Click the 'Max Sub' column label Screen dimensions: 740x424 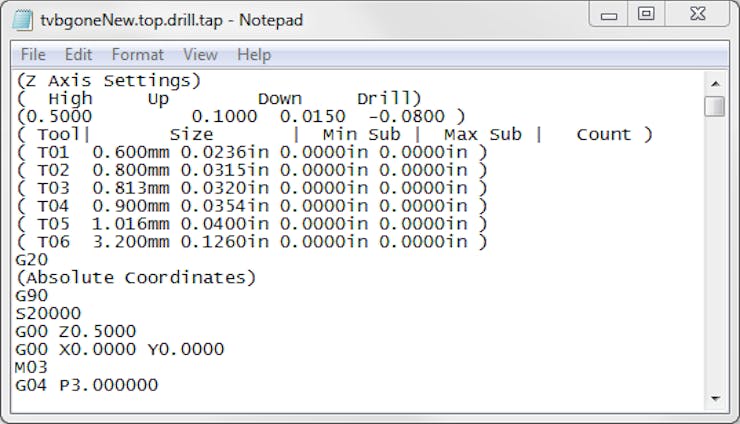pyautogui.click(x=483, y=135)
